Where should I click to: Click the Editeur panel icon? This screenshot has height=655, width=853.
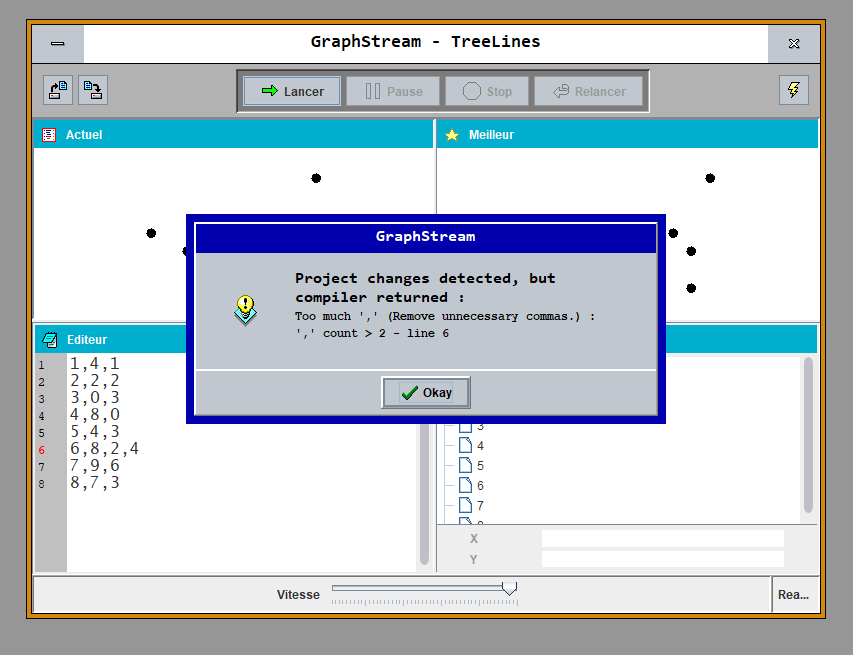point(50,339)
